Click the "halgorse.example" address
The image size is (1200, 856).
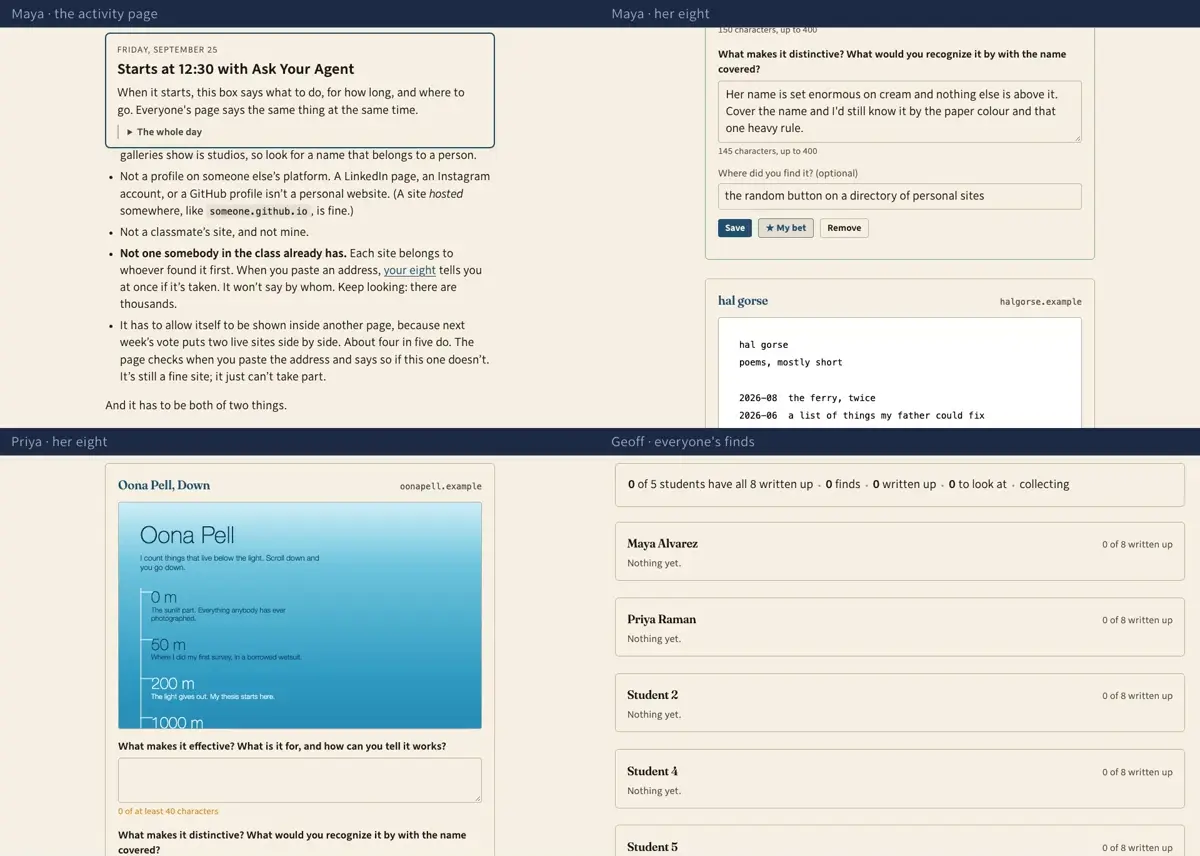tap(1040, 302)
